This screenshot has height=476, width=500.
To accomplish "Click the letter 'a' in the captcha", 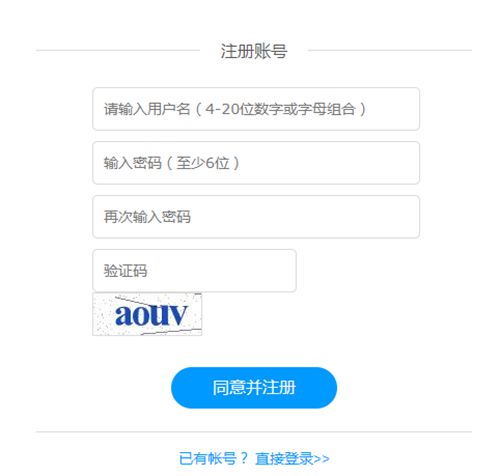I will [125, 315].
